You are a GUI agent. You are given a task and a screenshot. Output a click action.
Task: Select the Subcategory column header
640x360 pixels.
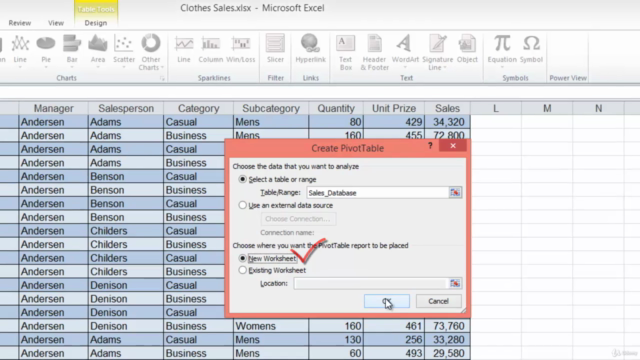click(271, 108)
